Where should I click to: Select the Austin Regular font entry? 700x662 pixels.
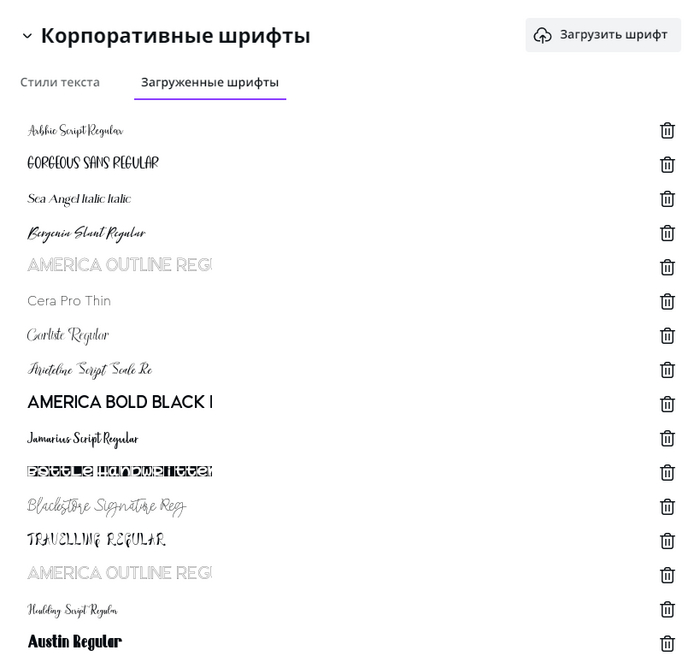pyautogui.click(x=74, y=642)
